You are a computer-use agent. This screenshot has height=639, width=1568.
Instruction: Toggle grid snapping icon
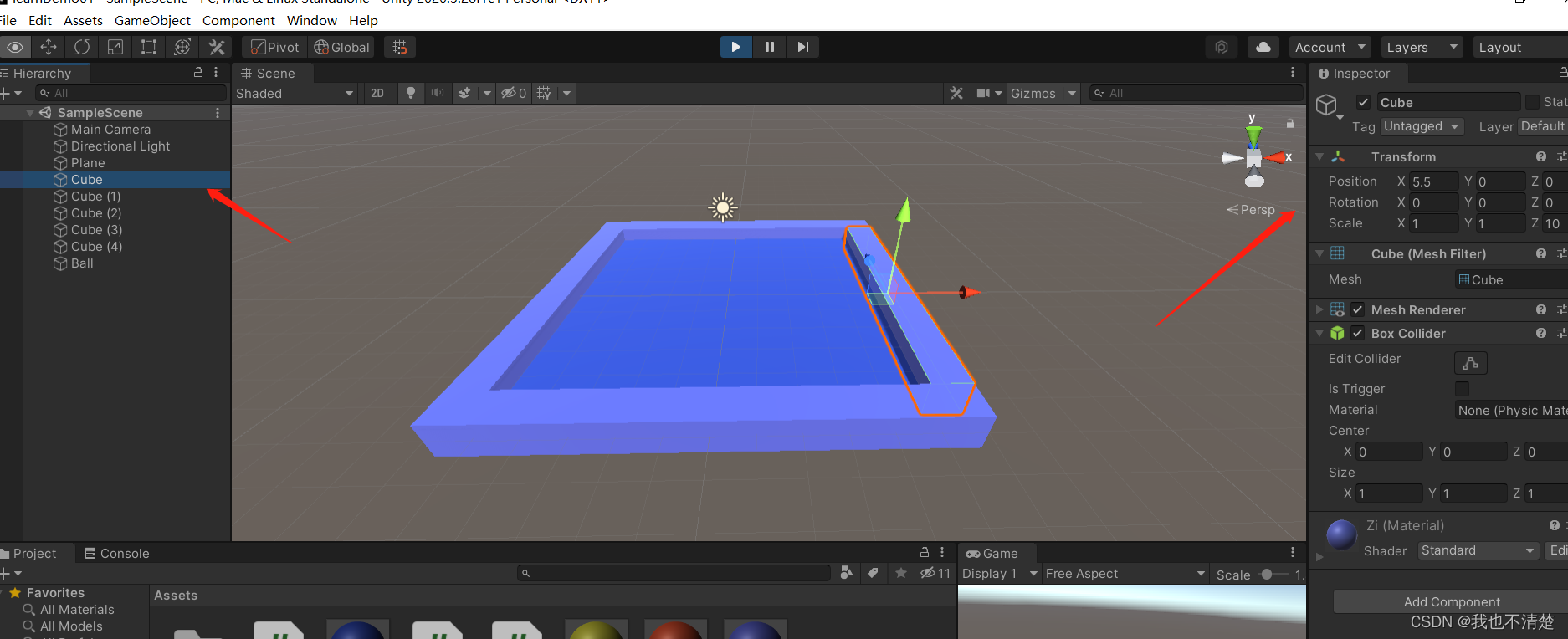tap(400, 47)
